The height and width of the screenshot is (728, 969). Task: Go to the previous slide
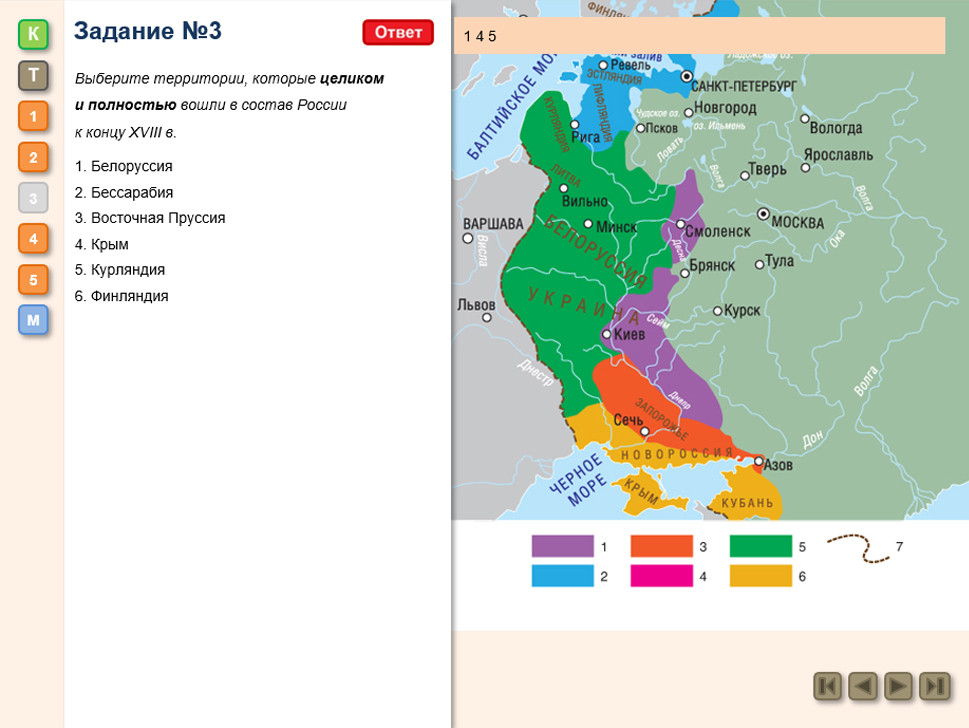(x=863, y=686)
